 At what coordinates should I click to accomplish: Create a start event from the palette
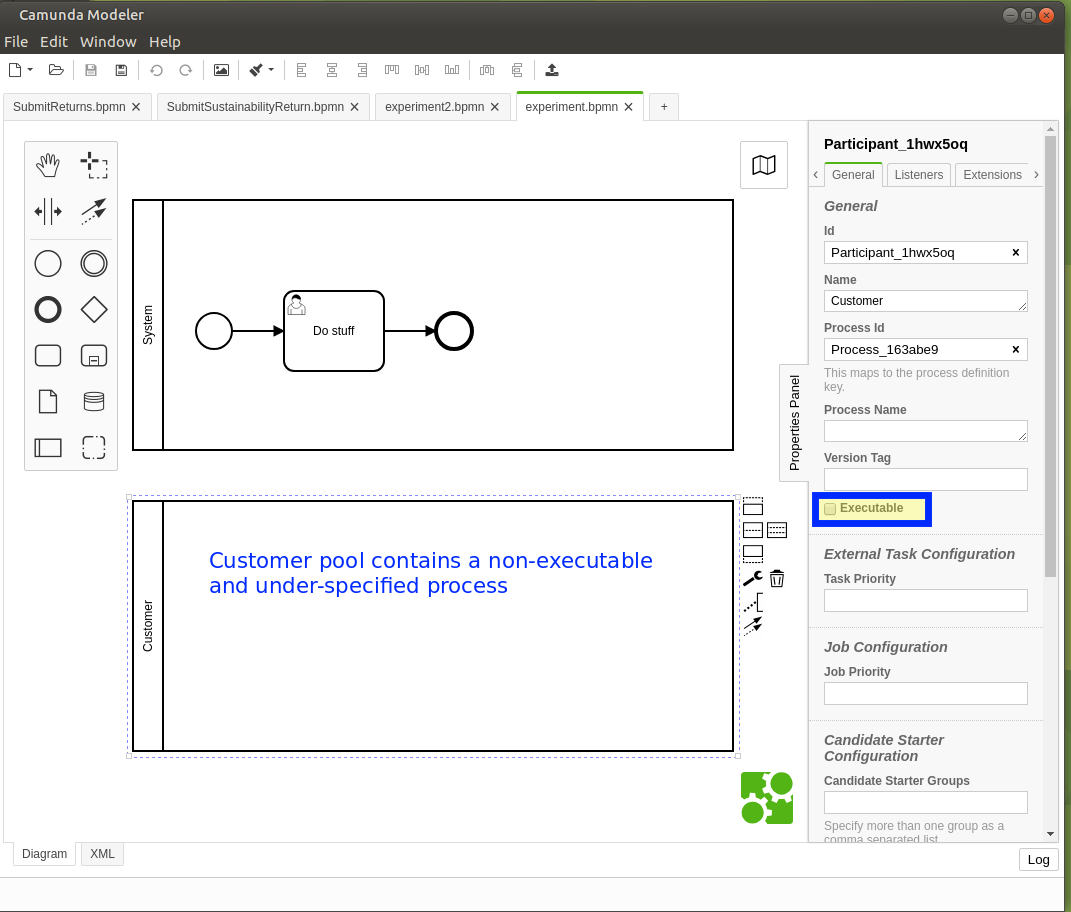point(48,263)
